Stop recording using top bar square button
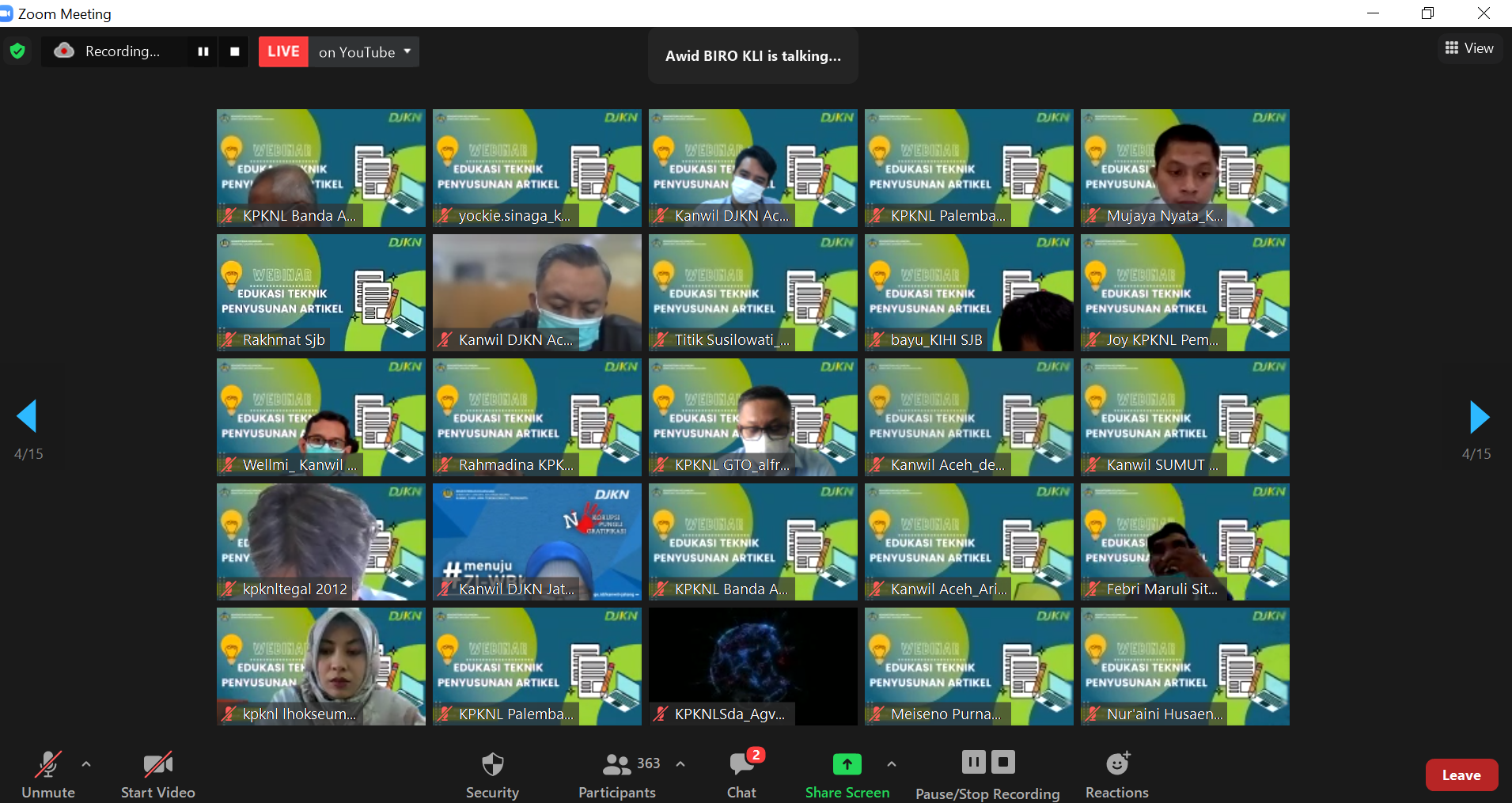 coord(234,51)
